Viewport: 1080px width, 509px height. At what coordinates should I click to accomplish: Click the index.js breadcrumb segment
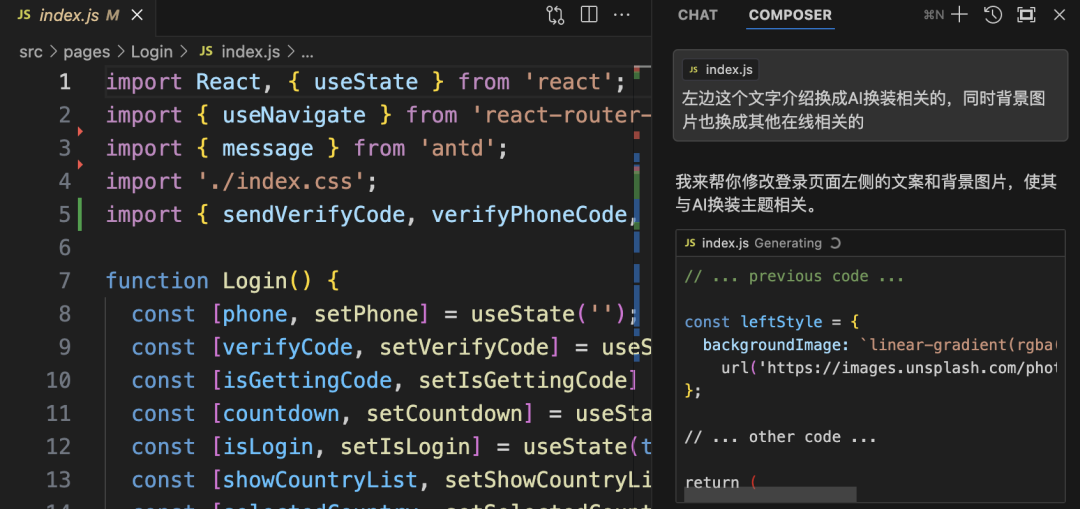click(x=251, y=52)
